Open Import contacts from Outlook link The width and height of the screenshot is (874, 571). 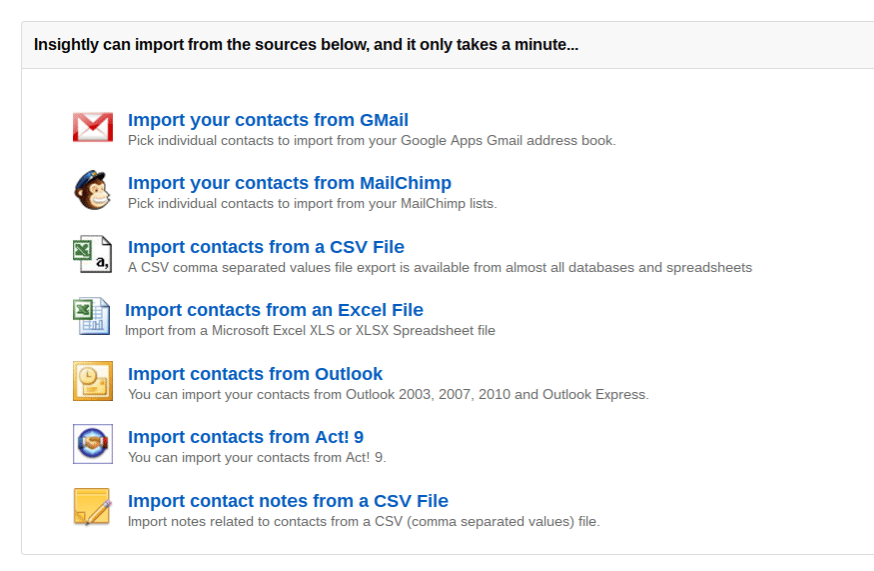[x=255, y=374]
